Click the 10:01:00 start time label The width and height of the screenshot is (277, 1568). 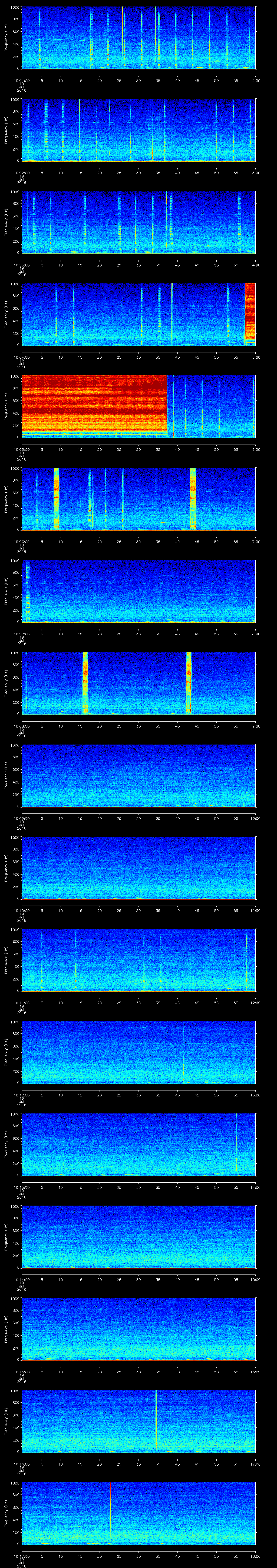click(x=21, y=80)
